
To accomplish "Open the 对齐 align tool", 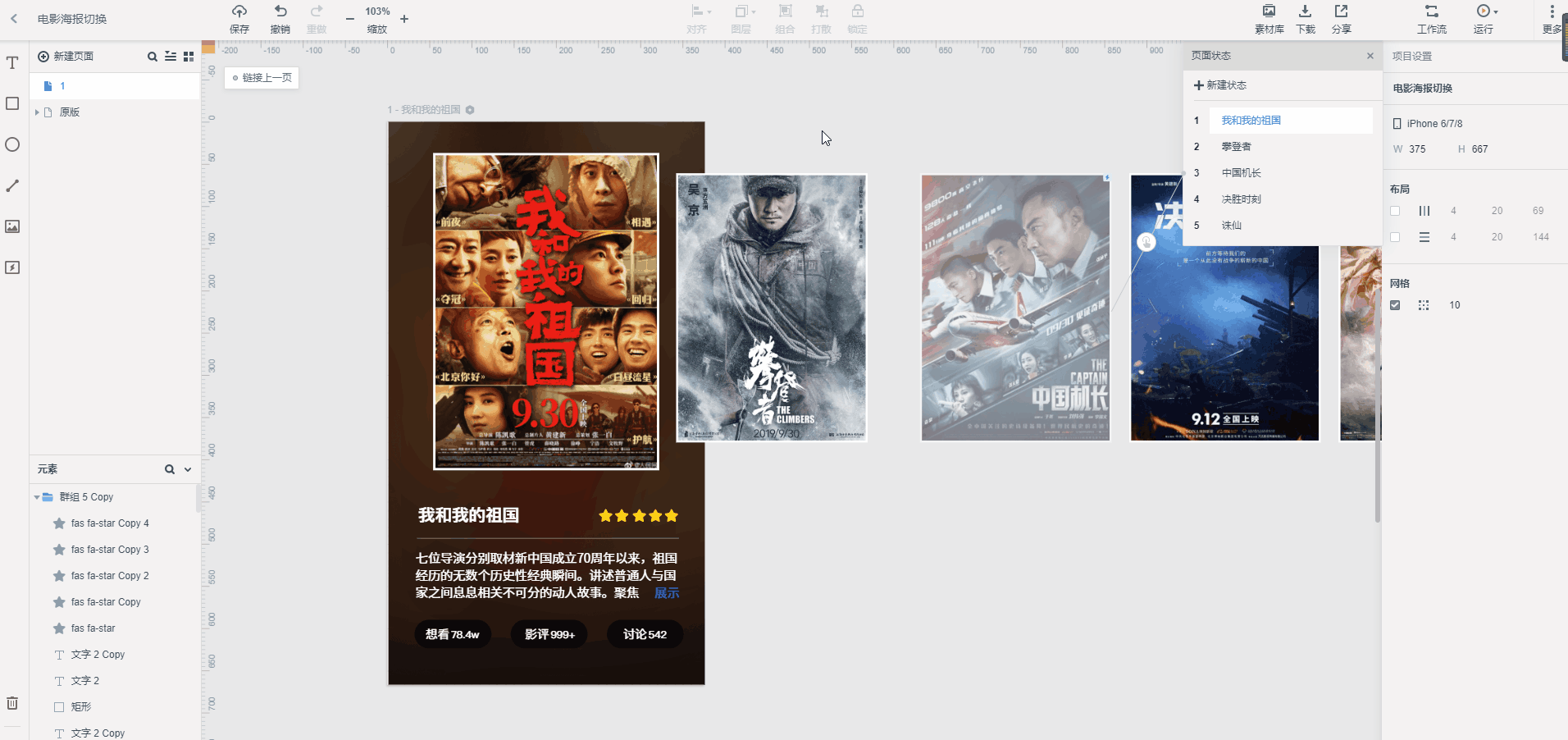I will pos(697,18).
